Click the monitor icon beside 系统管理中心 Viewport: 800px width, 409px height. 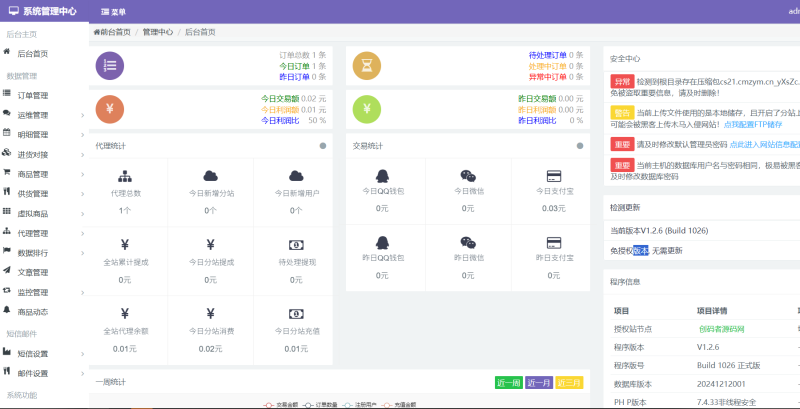pos(14,11)
